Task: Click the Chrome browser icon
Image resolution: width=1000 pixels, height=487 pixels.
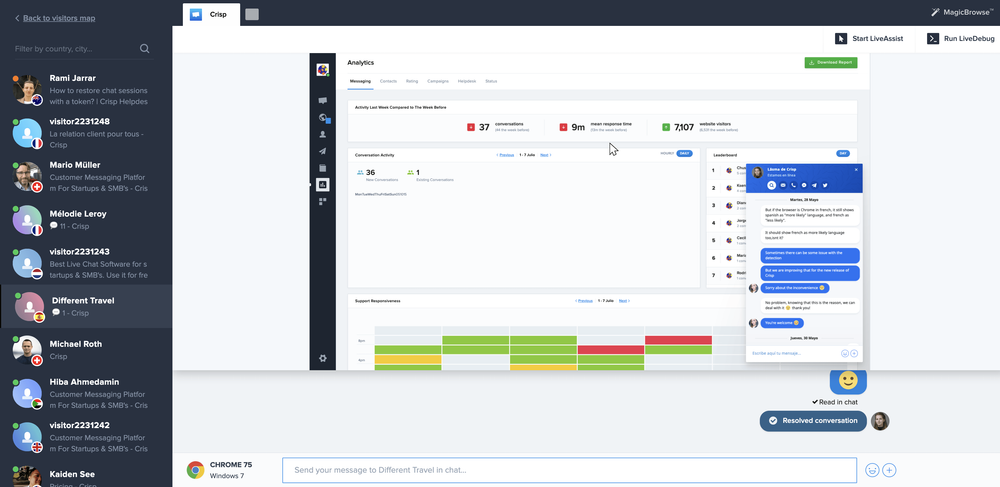Action: pos(195,470)
